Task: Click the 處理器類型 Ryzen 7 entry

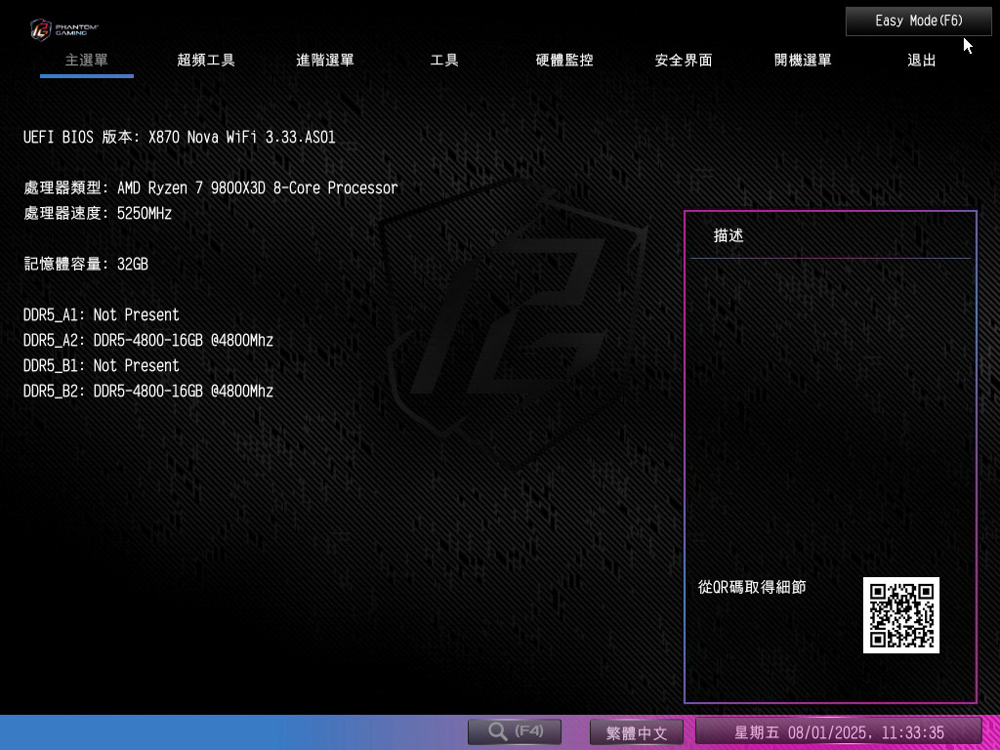Action: click(x=210, y=188)
